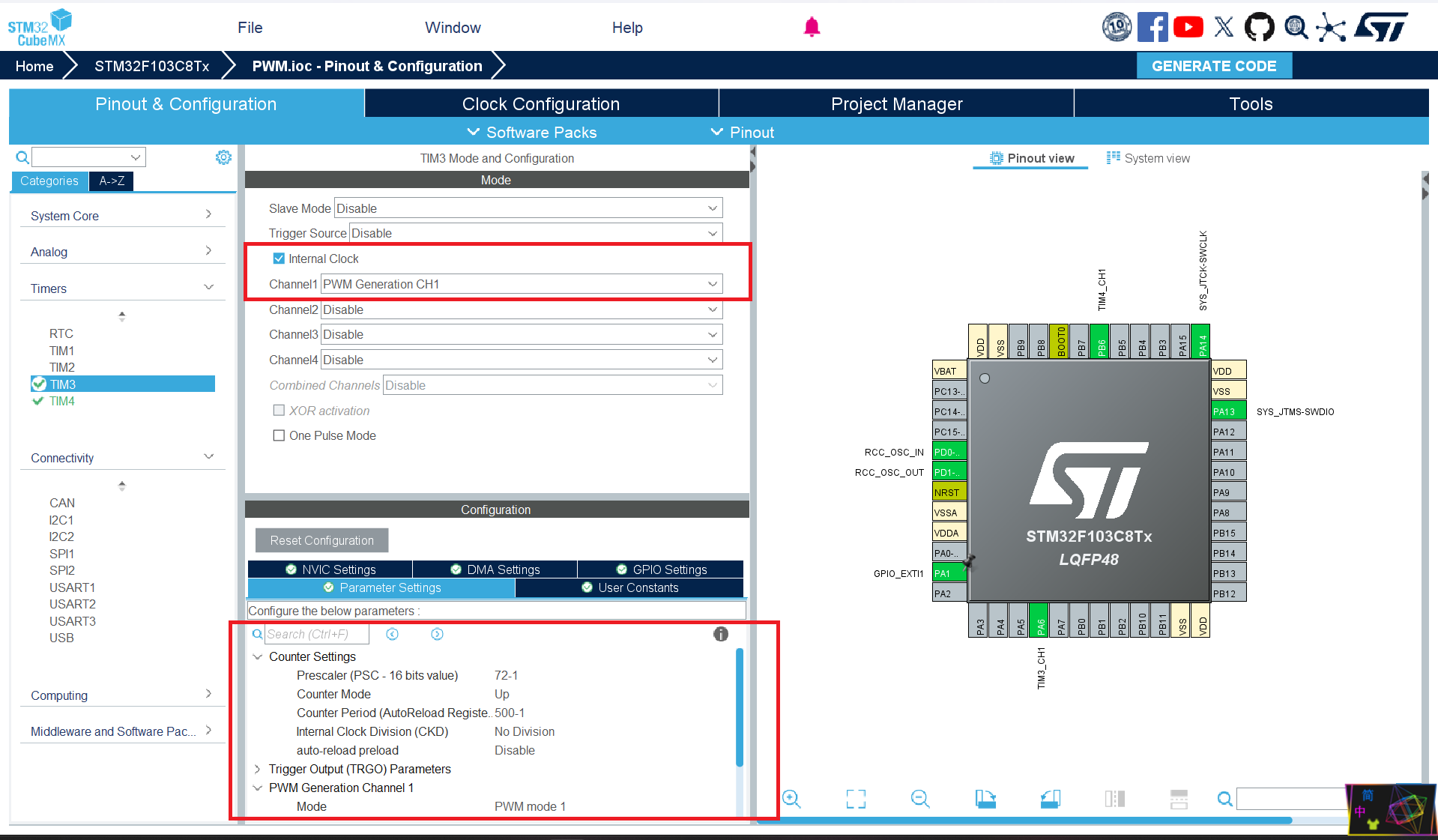Fit the chip to the view
Image resolution: width=1438 pixels, height=840 pixels.
856,799
